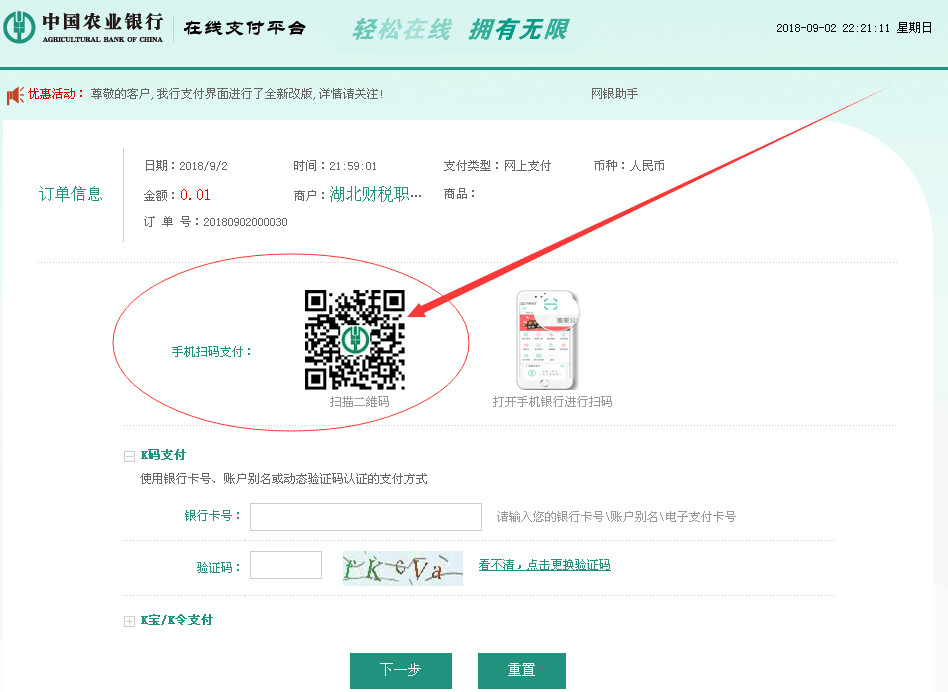Click the 商品 label
The image size is (948, 692).
click(x=459, y=194)
